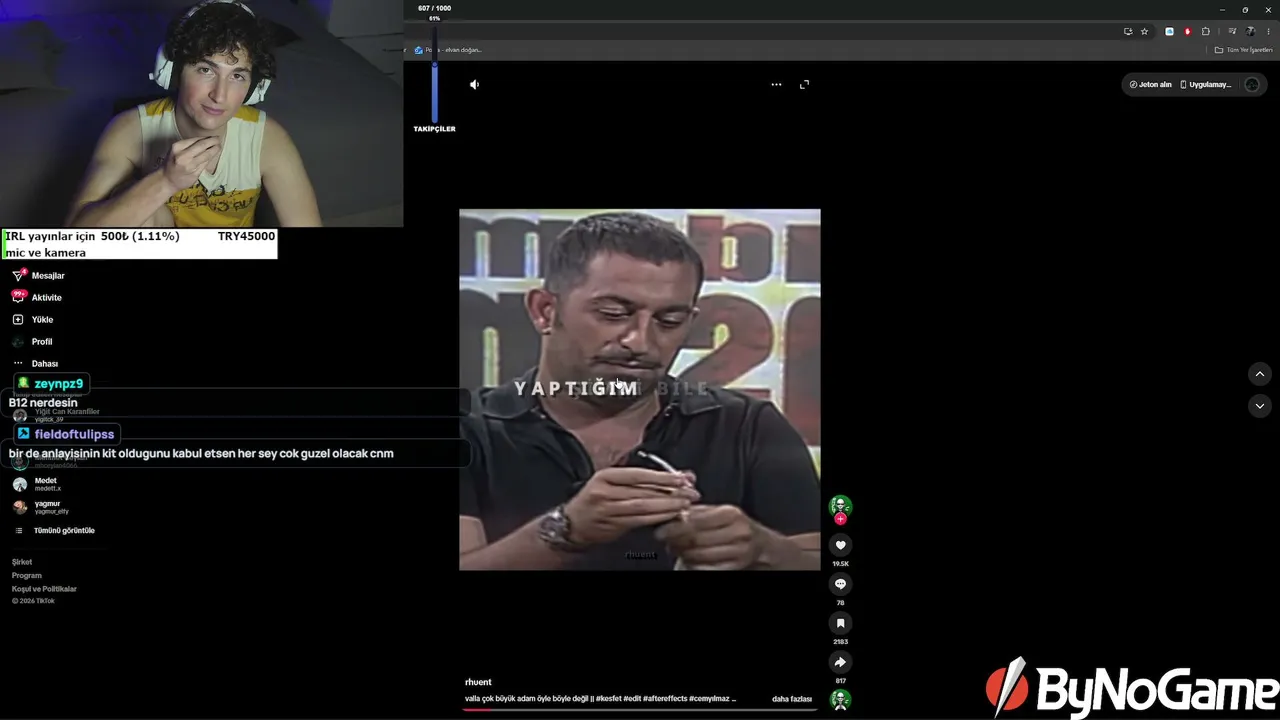Open the Chrome extensions puzzle menu
Image resolution: width=1280 pixels, height=720 pixels.
click(1206, 31)
